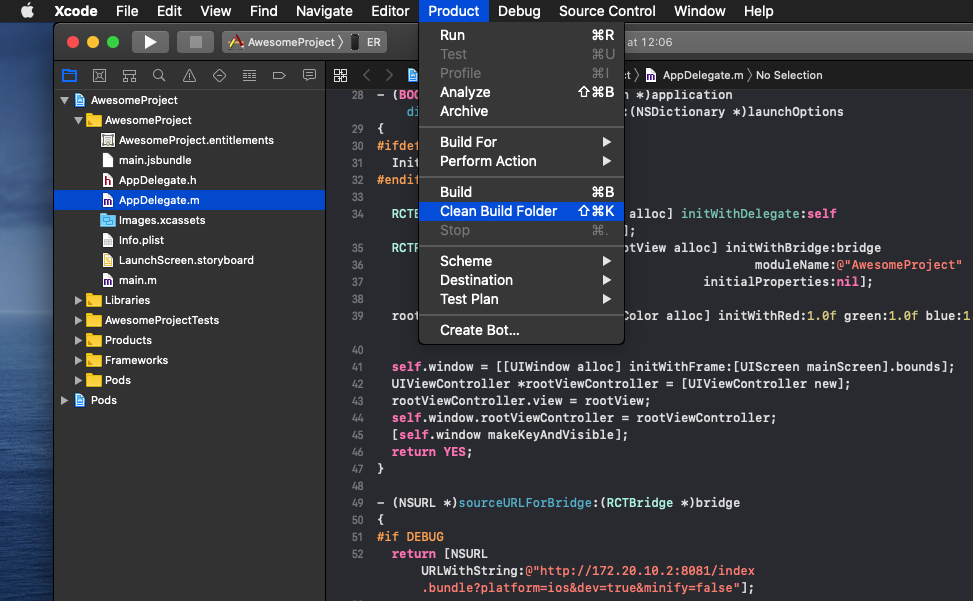This screenshot has height=601, width=973.
Task: Expand the AwesomeProjectTests folder
Action: pyautogui.click(x=78, y=320)
